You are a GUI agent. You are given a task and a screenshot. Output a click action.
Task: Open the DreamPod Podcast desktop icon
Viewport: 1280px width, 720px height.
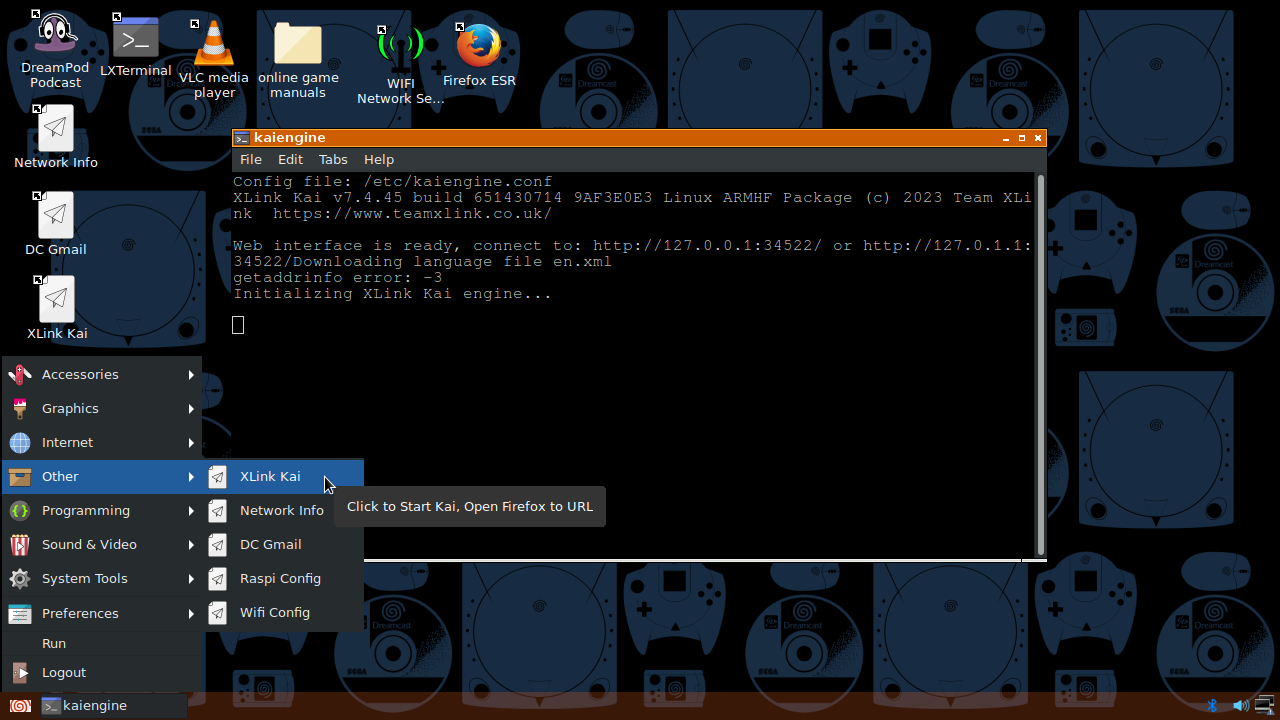click(56, 50)
